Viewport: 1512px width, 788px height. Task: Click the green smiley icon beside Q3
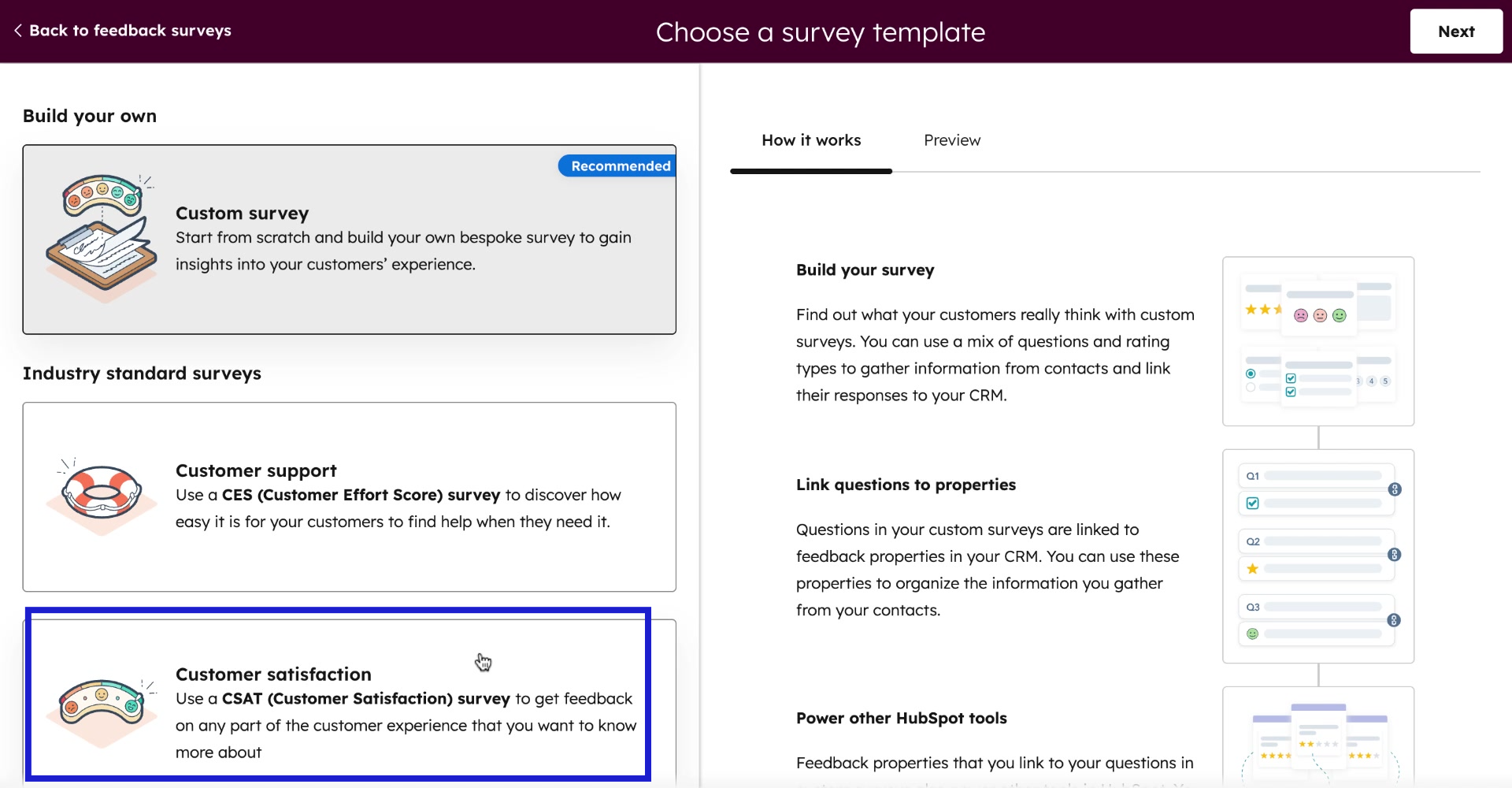point(1252,634)
